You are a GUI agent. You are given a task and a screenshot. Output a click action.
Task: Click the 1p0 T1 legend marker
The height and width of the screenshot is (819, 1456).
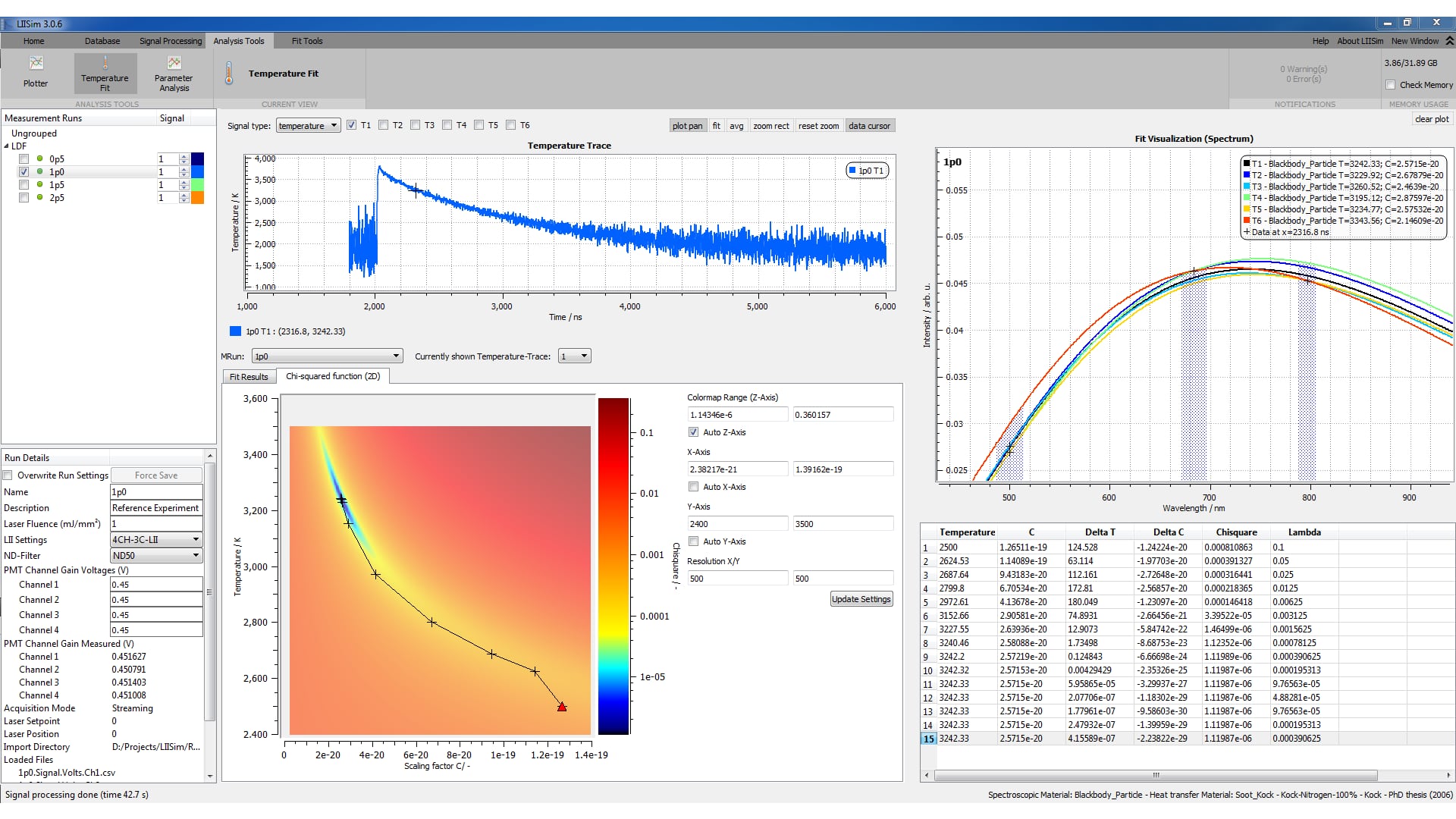tap(852, 171)
